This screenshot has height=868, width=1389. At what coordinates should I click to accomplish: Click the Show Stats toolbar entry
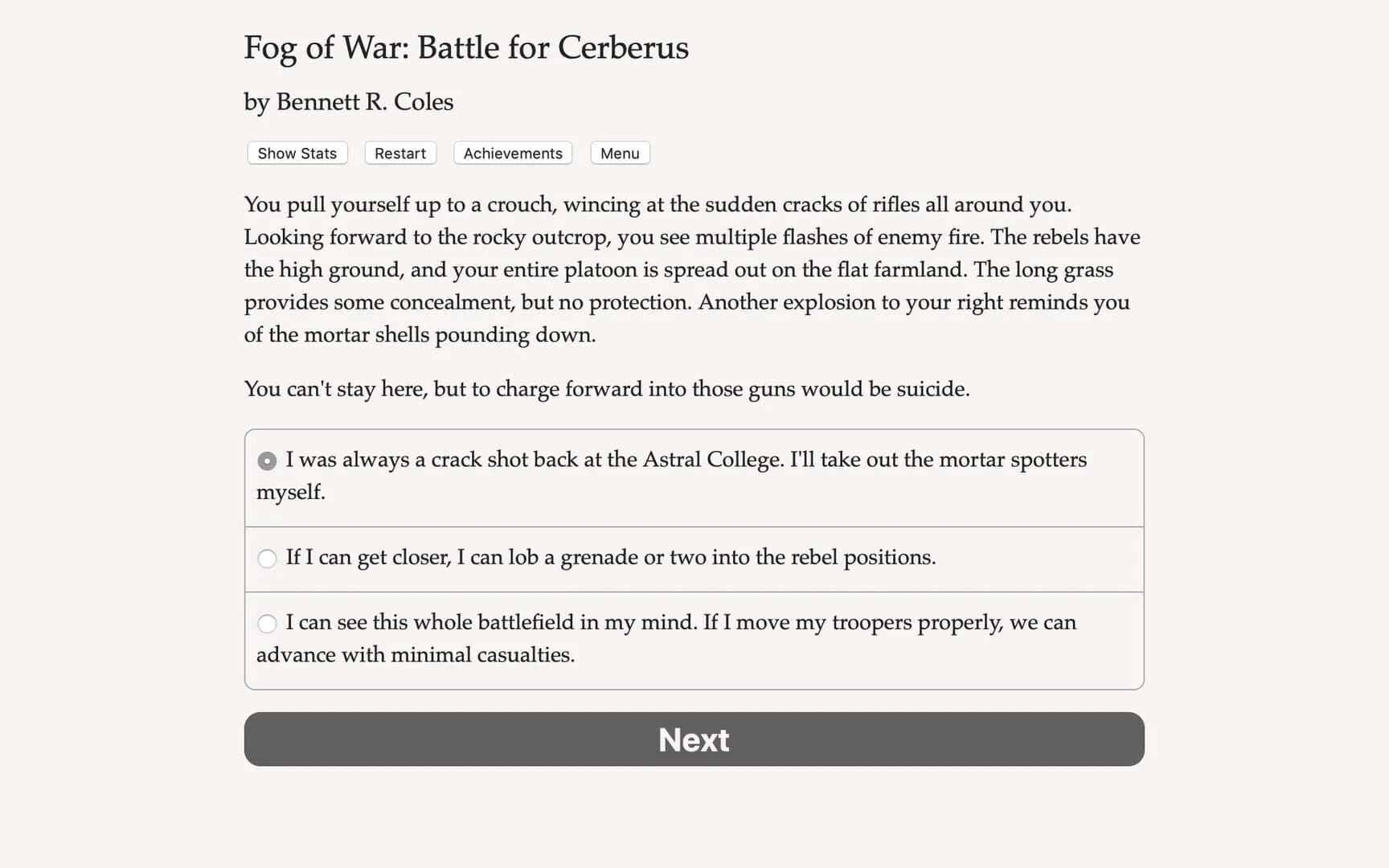pos(296,153)
